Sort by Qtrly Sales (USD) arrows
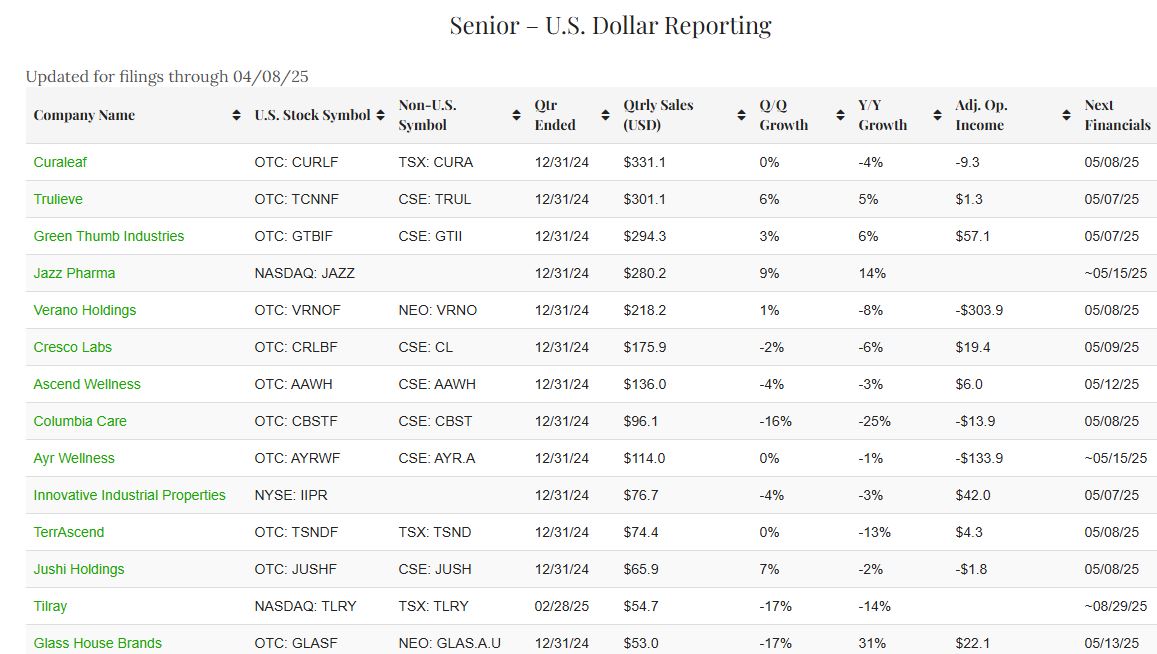 click(x=740, y=115)
